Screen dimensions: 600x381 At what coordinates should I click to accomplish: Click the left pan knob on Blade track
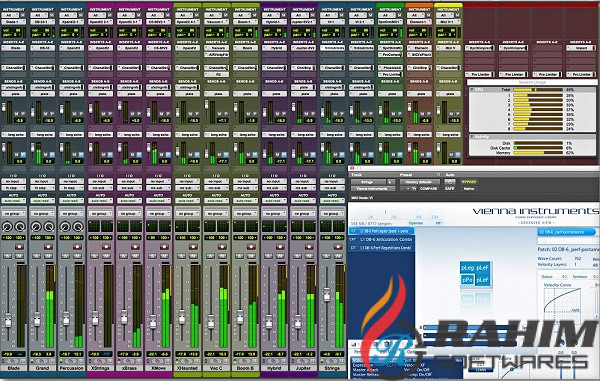(7, 227)
